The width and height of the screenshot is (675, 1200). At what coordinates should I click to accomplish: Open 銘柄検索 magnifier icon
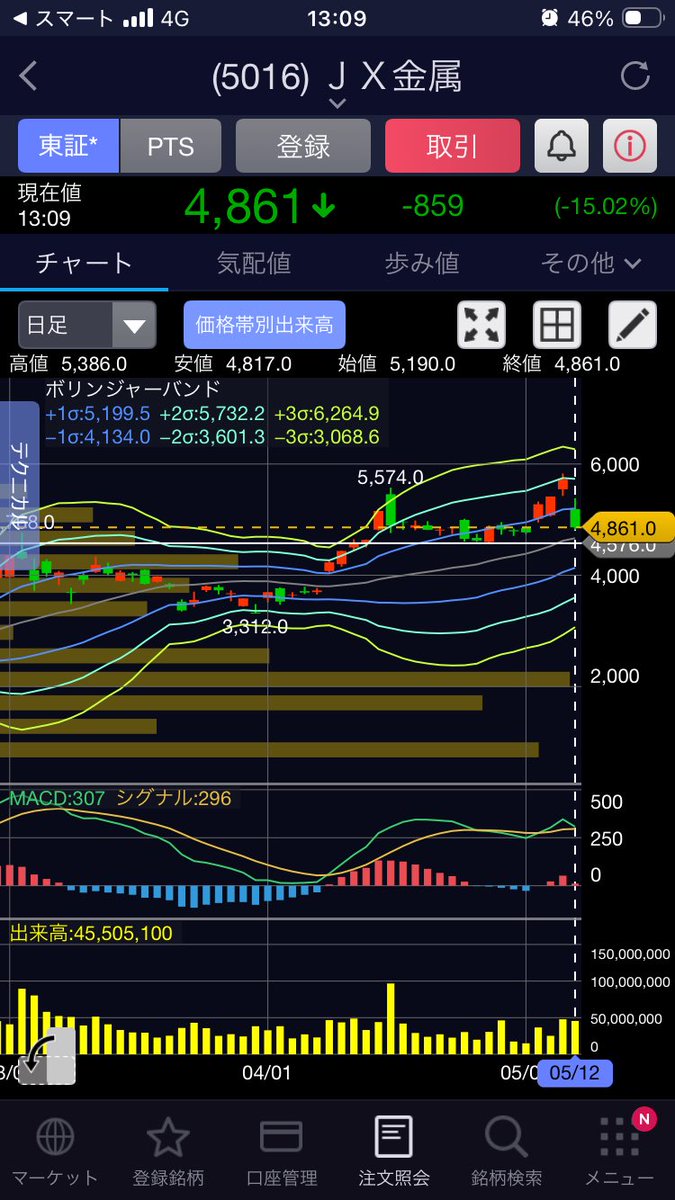(506, 1137)
